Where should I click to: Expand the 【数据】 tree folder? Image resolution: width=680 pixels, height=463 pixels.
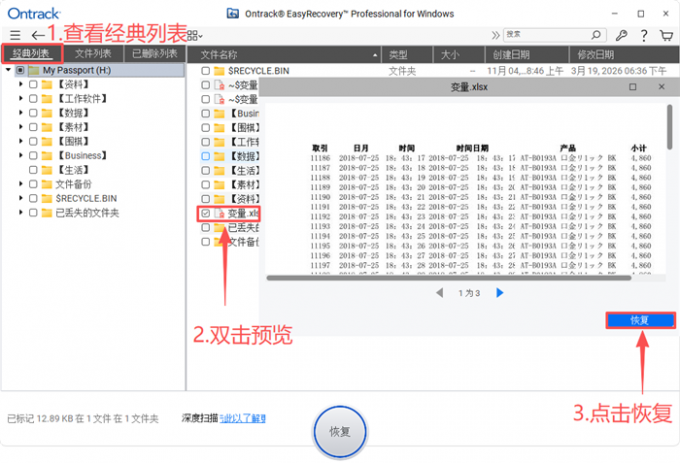20,113
